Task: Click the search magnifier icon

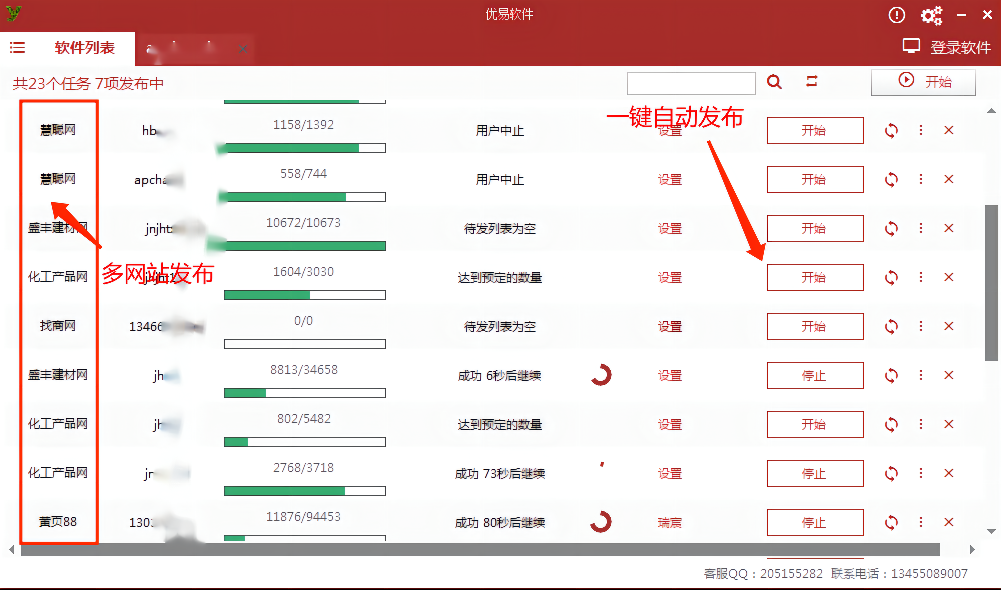Action: point(774,82)
